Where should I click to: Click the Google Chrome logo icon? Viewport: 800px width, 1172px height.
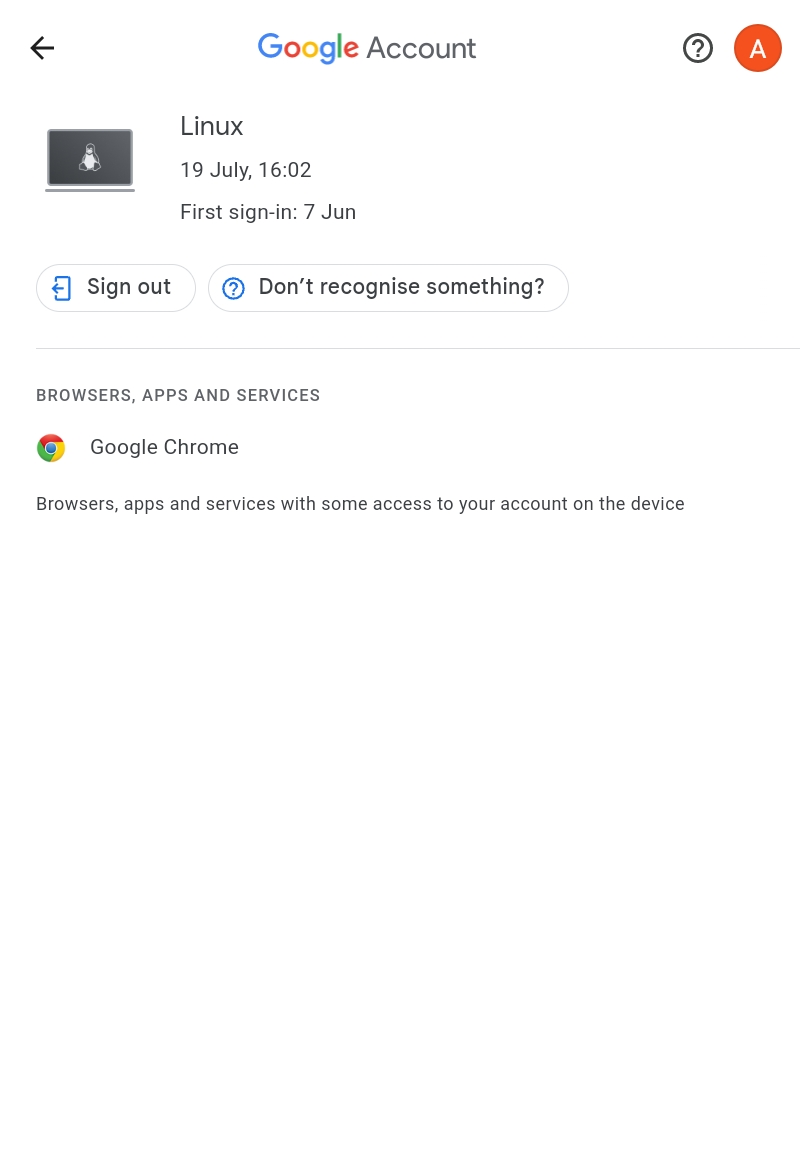(x=51, y=448)
